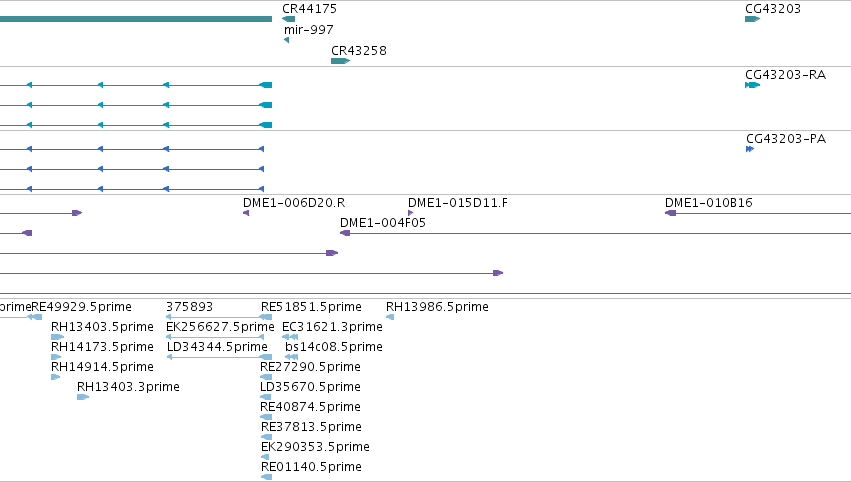
Task: Click the DME1-004F05 label
Action: pos(383,223)
